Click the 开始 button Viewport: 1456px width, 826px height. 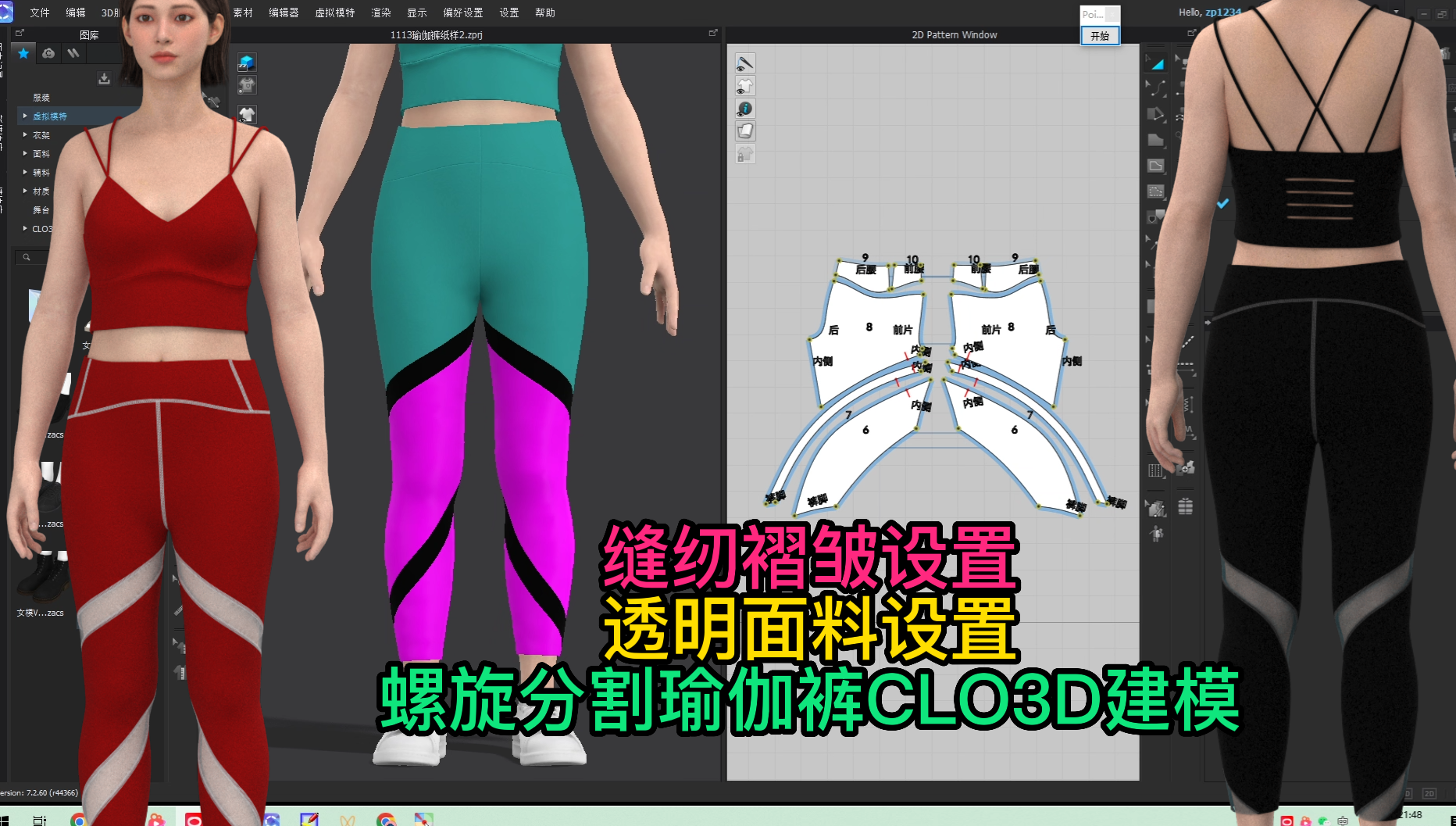click(x=1100, y=35)
